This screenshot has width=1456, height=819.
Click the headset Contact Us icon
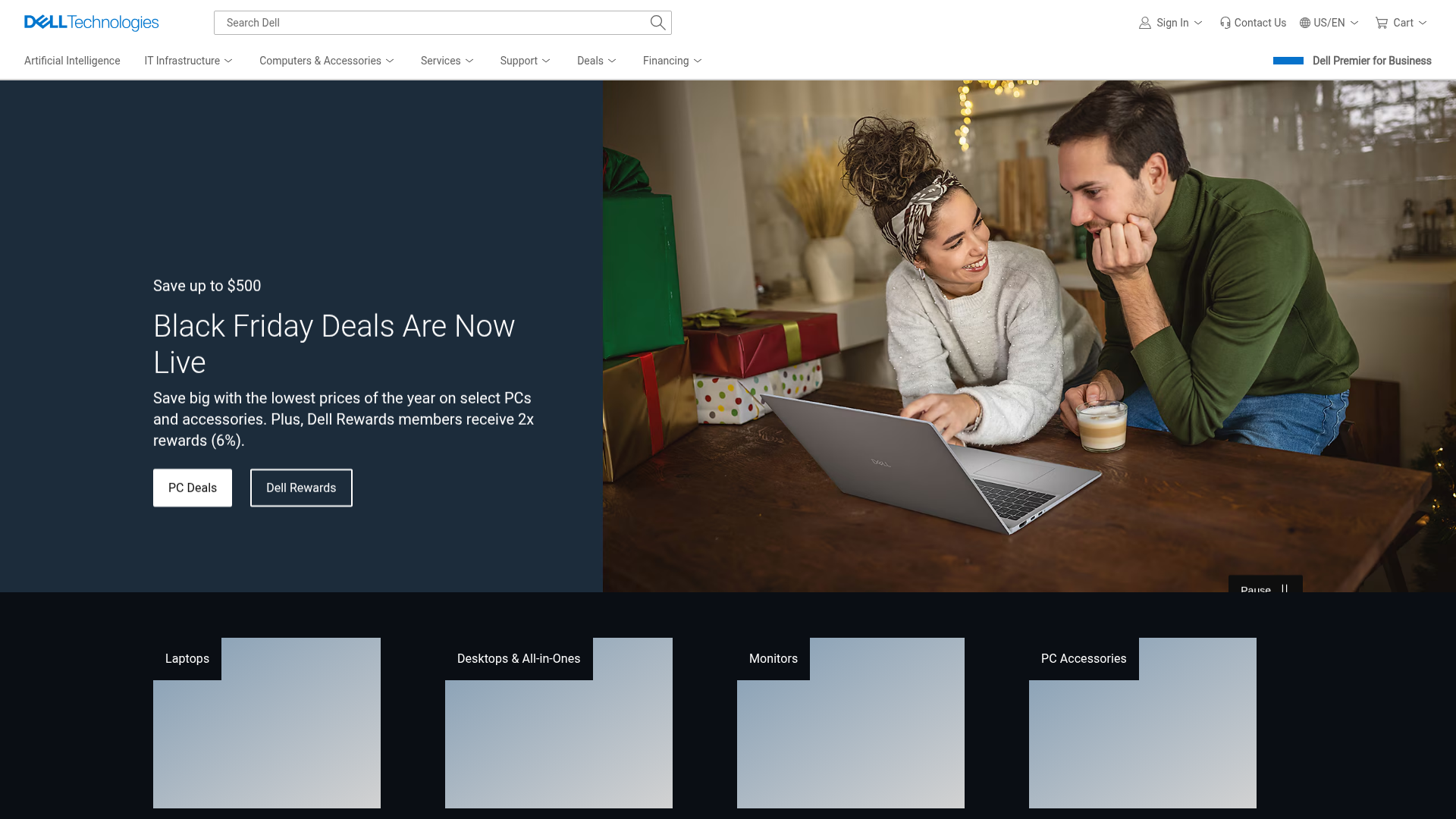tap(1225, 23)
